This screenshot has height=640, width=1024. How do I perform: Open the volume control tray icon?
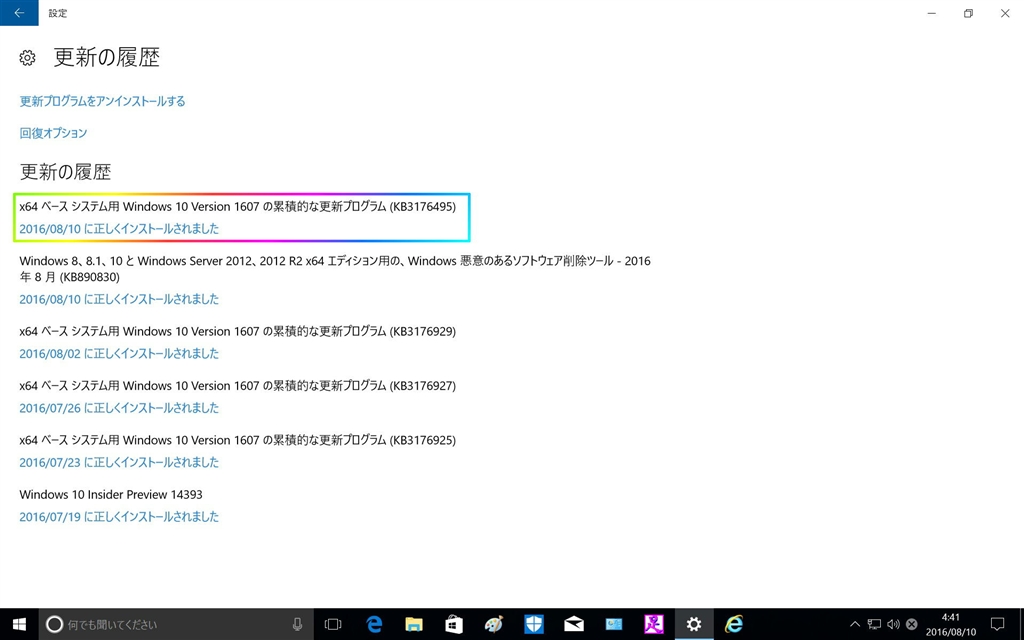click(x=893, y=624)
